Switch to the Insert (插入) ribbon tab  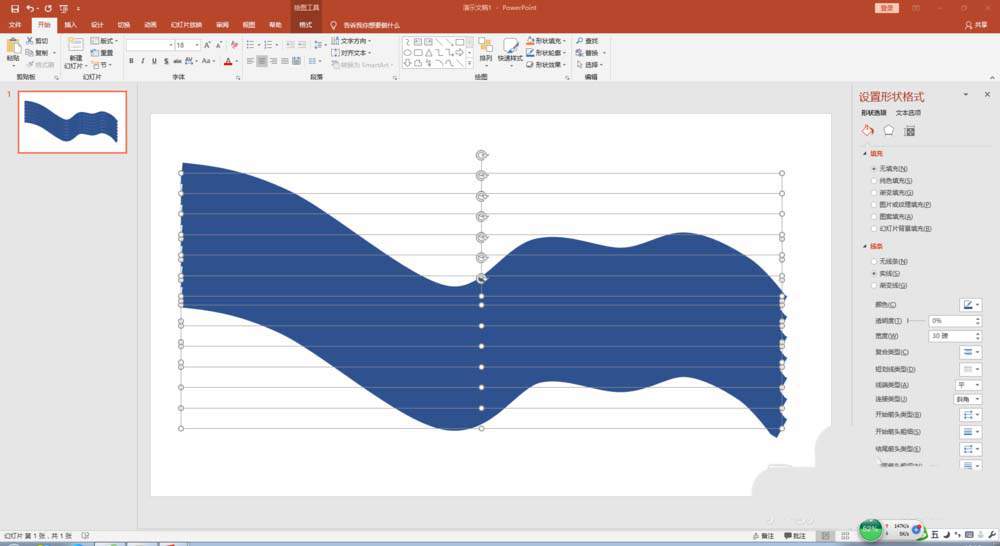point(70,25)
